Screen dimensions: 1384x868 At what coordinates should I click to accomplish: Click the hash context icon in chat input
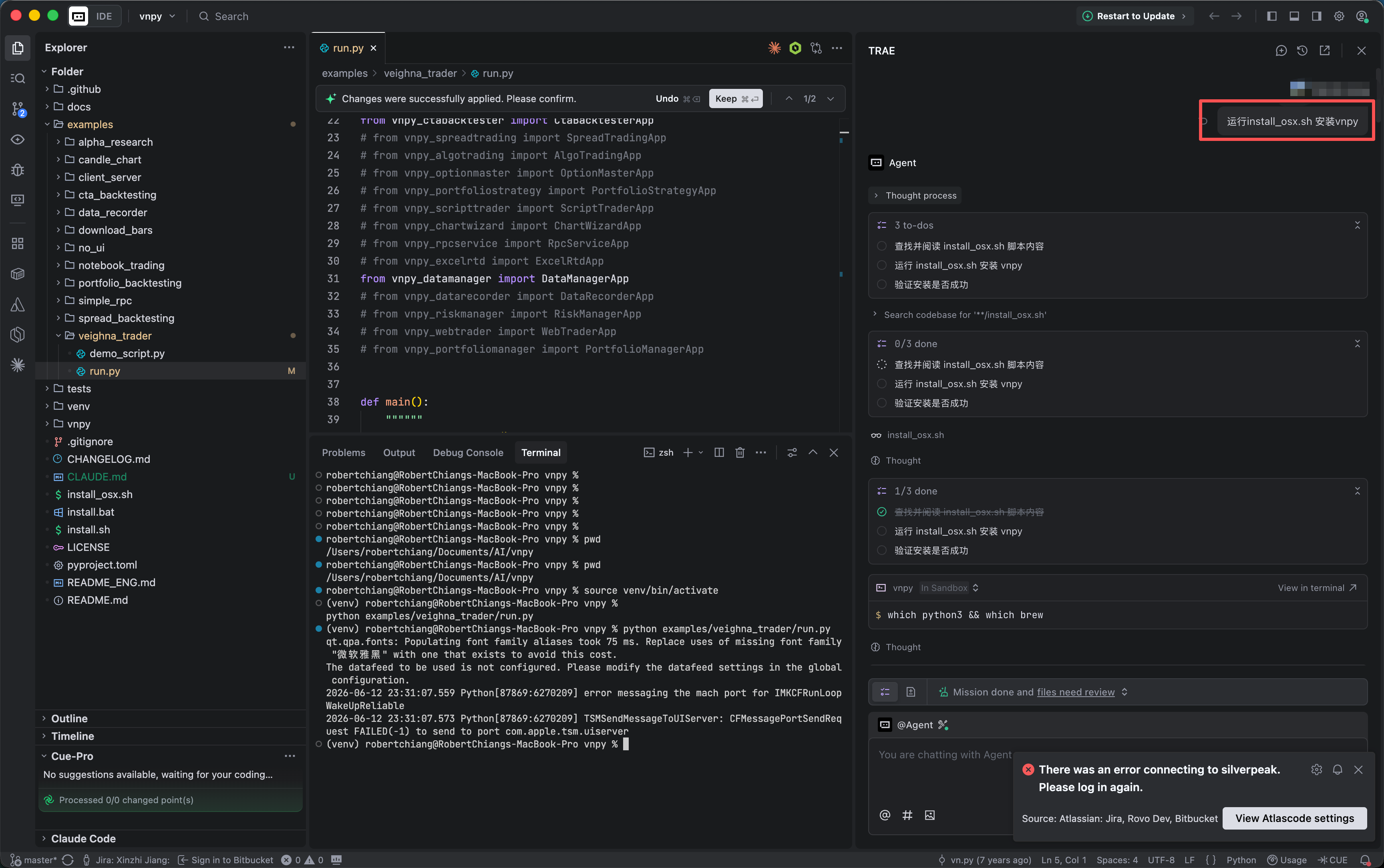(x=907, y=815)
